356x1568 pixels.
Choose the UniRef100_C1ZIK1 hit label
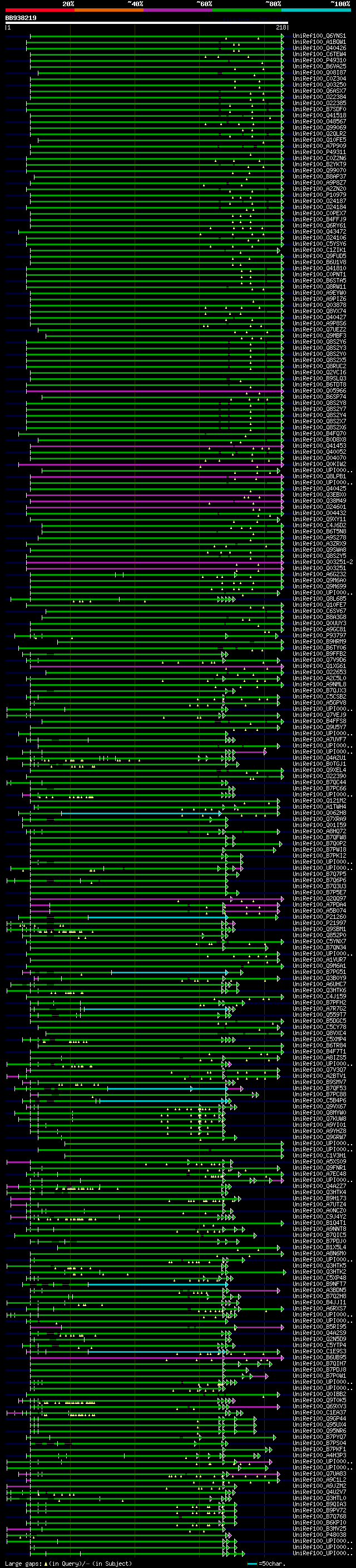(x=319, y=250)
